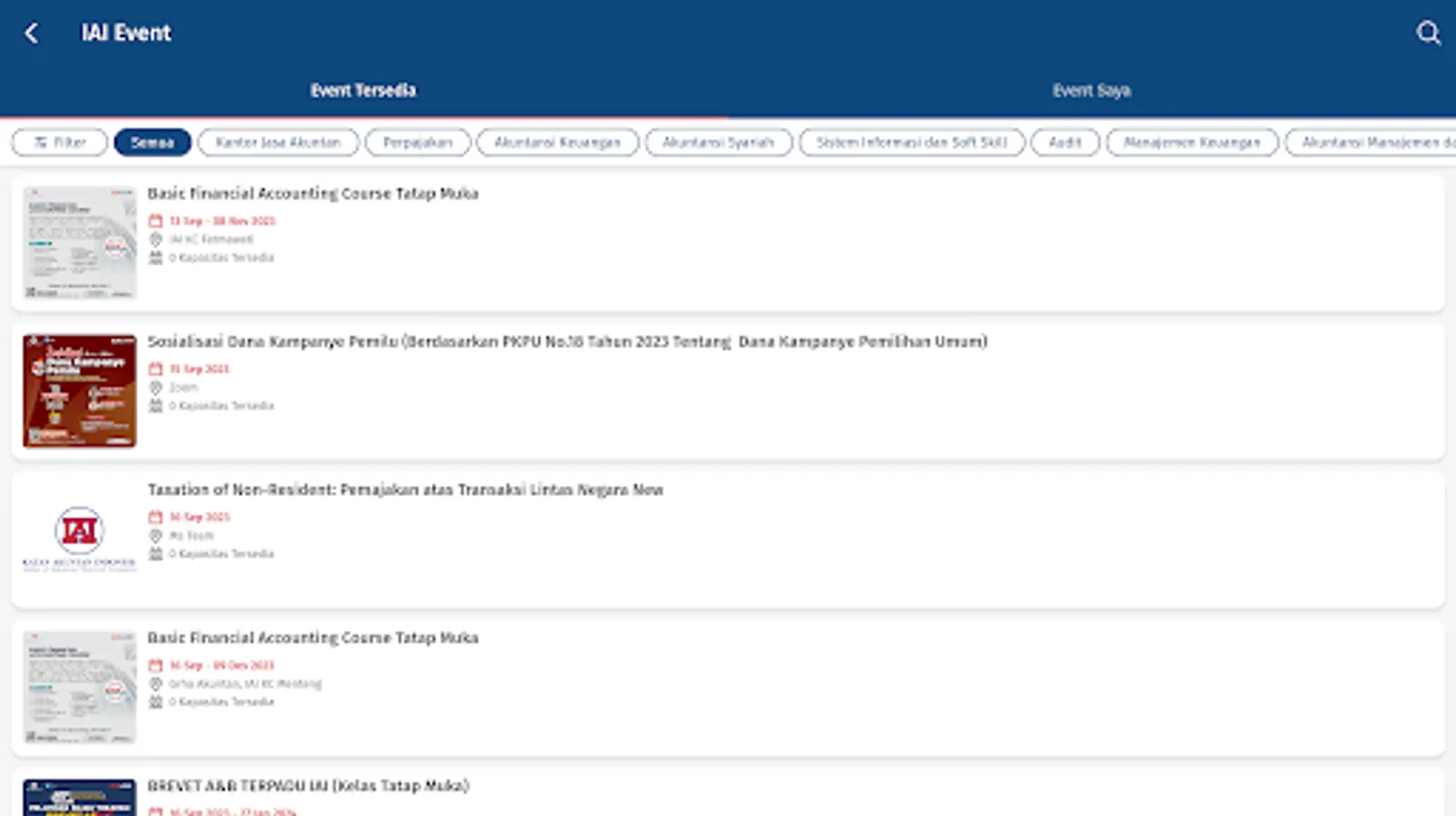Open BREVET A&B TERPADU IAI event title
1456x816 pixels.
point(308,786)
